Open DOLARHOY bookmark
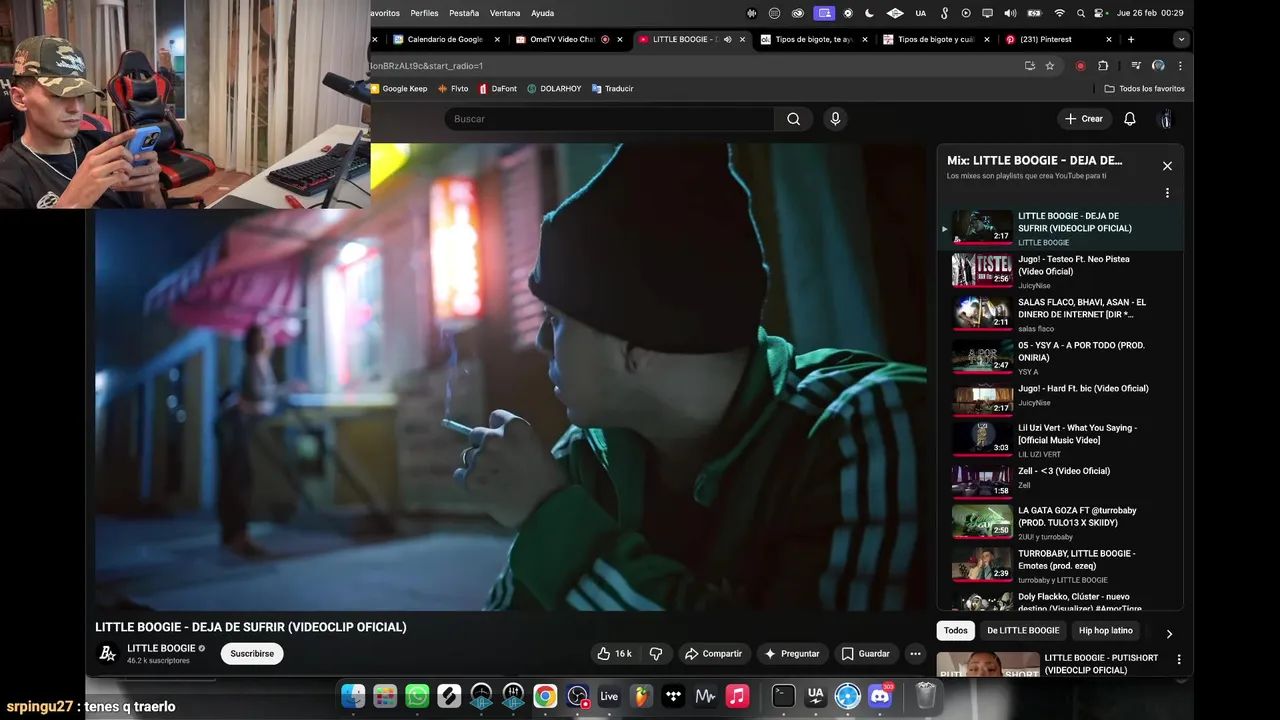 tap(554, 89)
